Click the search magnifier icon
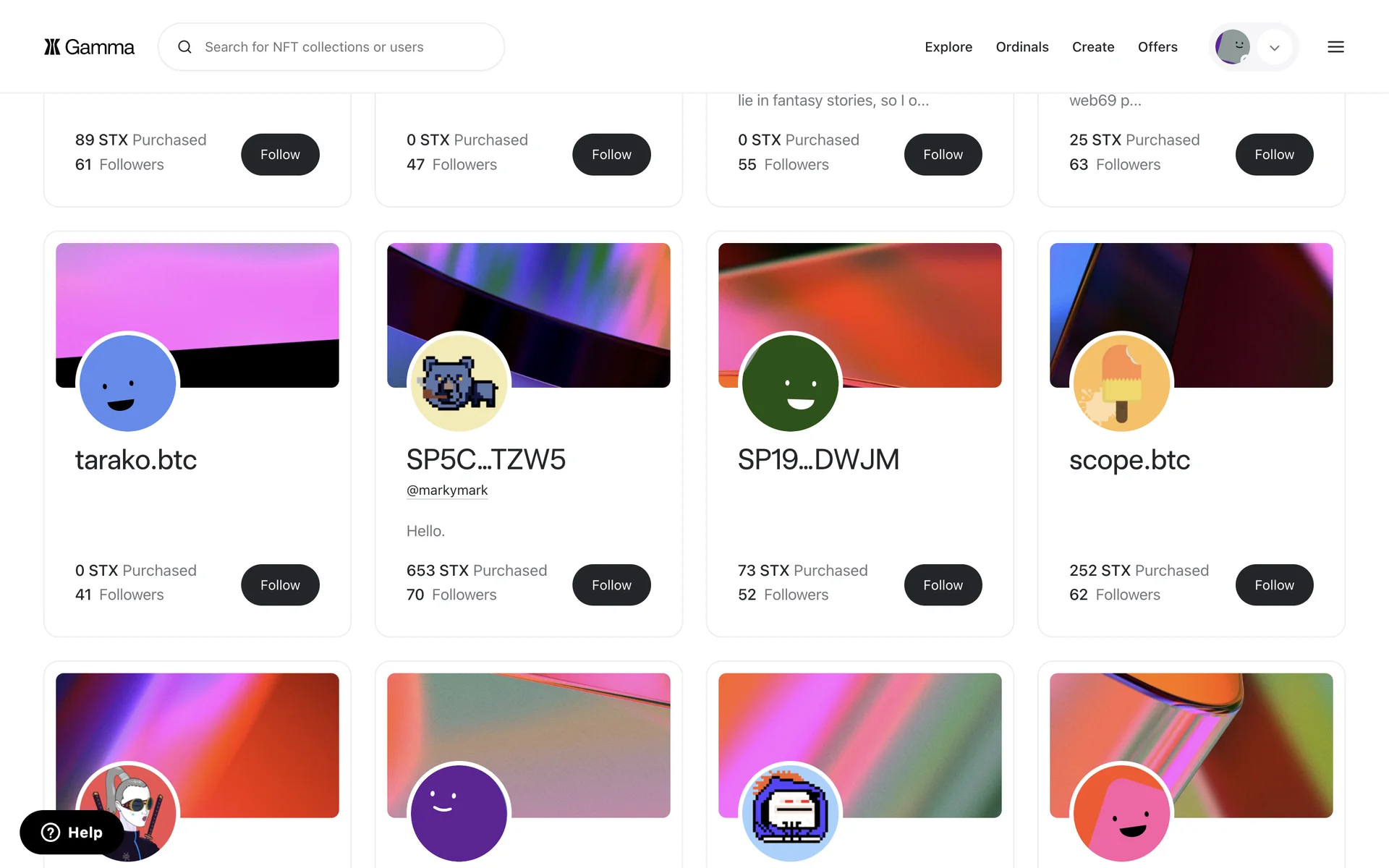1389x868 pixels. point(185,47)
